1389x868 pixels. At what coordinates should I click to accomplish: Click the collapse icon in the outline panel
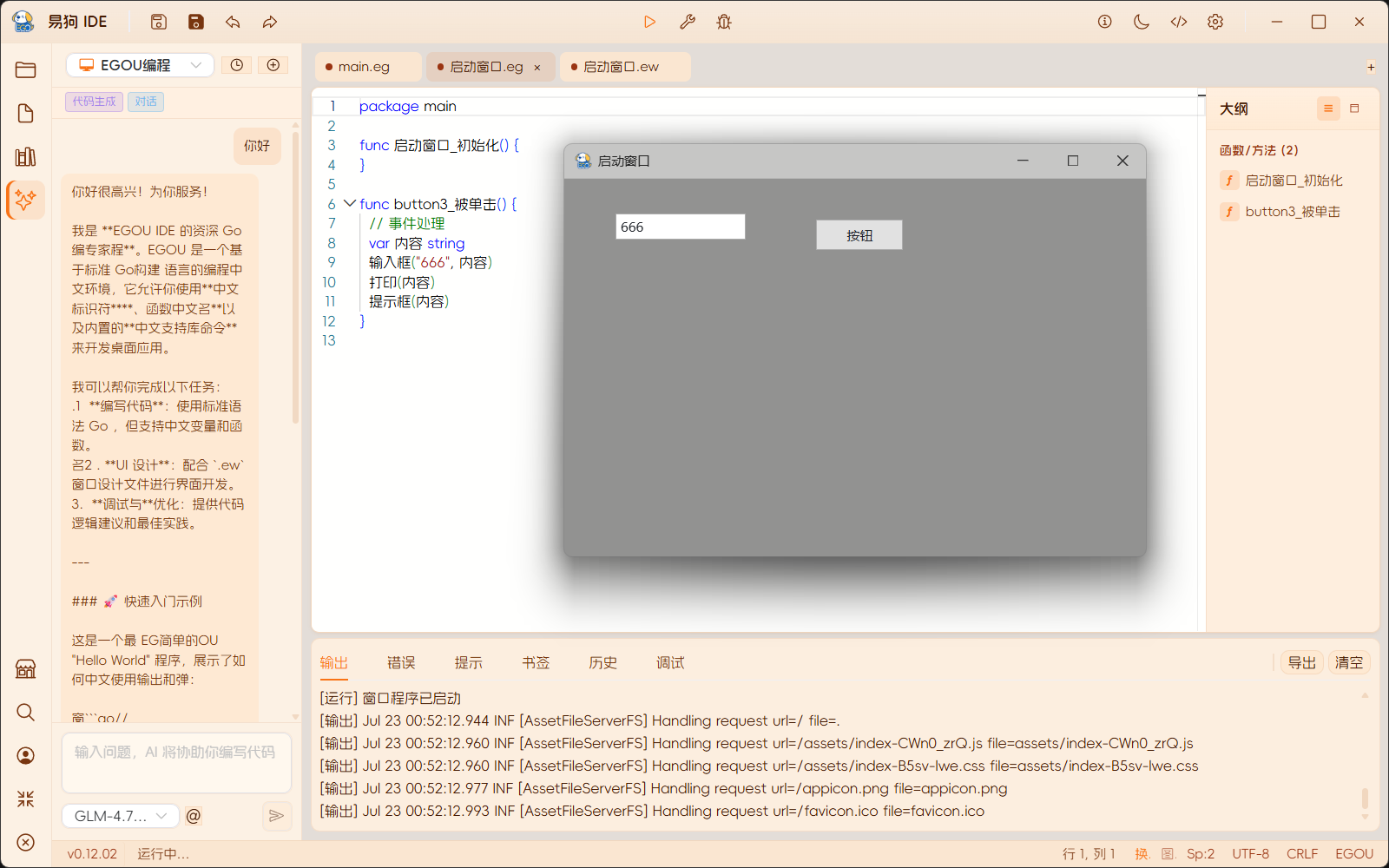pos(1354,108)
